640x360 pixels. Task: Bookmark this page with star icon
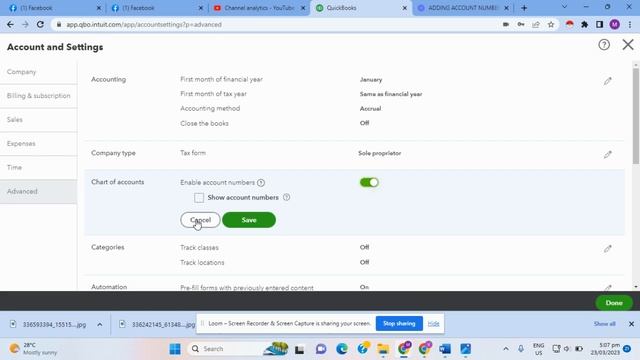tap(551, 24)
